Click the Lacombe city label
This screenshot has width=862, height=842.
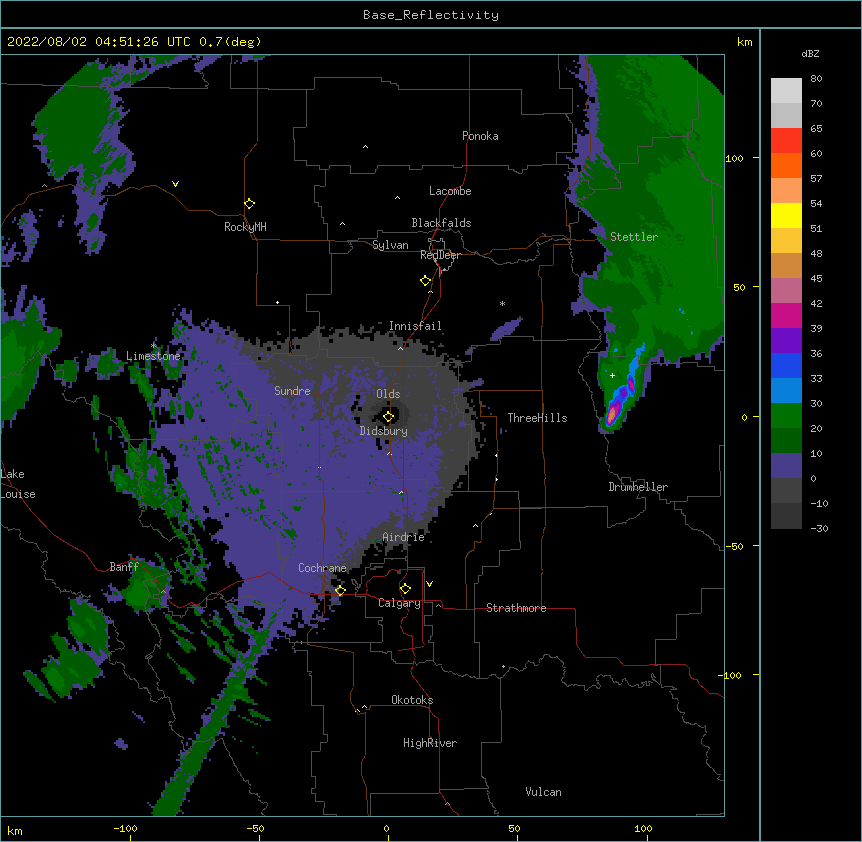click(450, 191)
